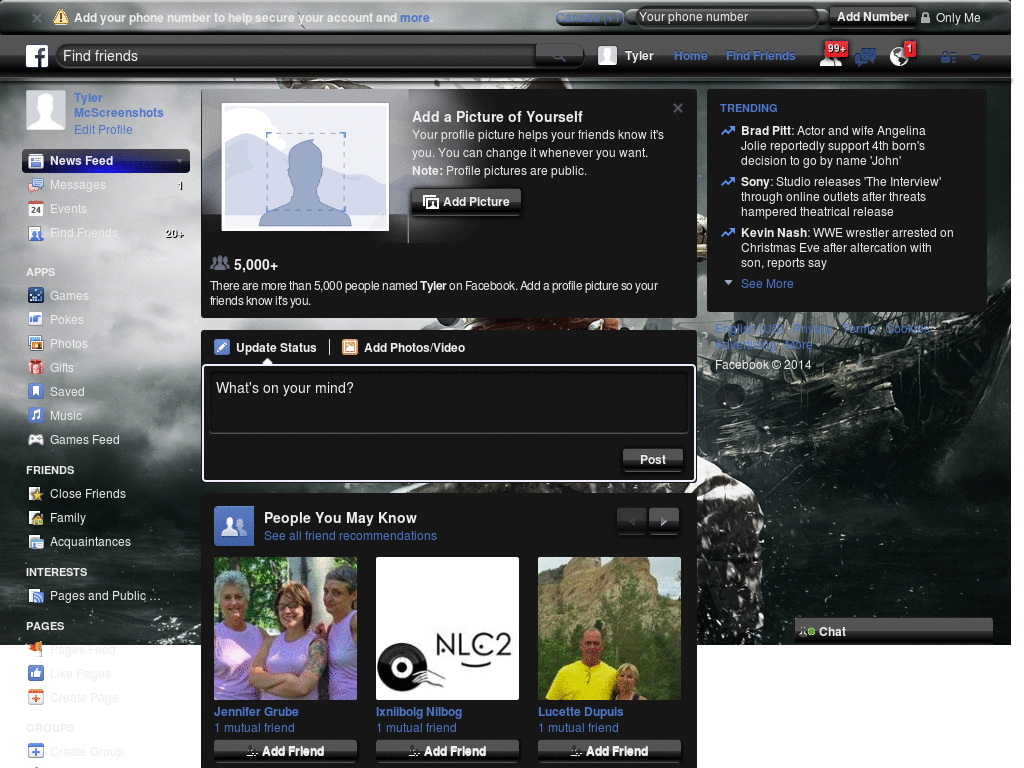
Task: Open the Photos icon
Action: (x=36, y=344)
